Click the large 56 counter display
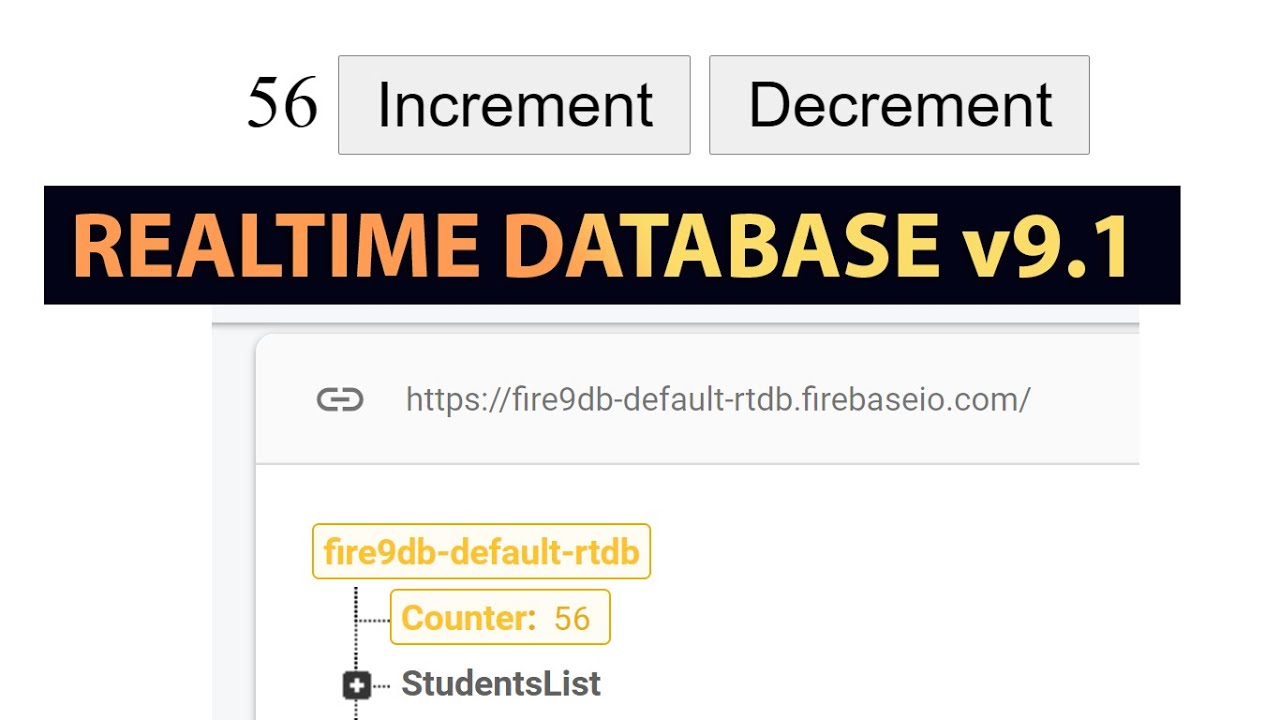 click(282, 103)
